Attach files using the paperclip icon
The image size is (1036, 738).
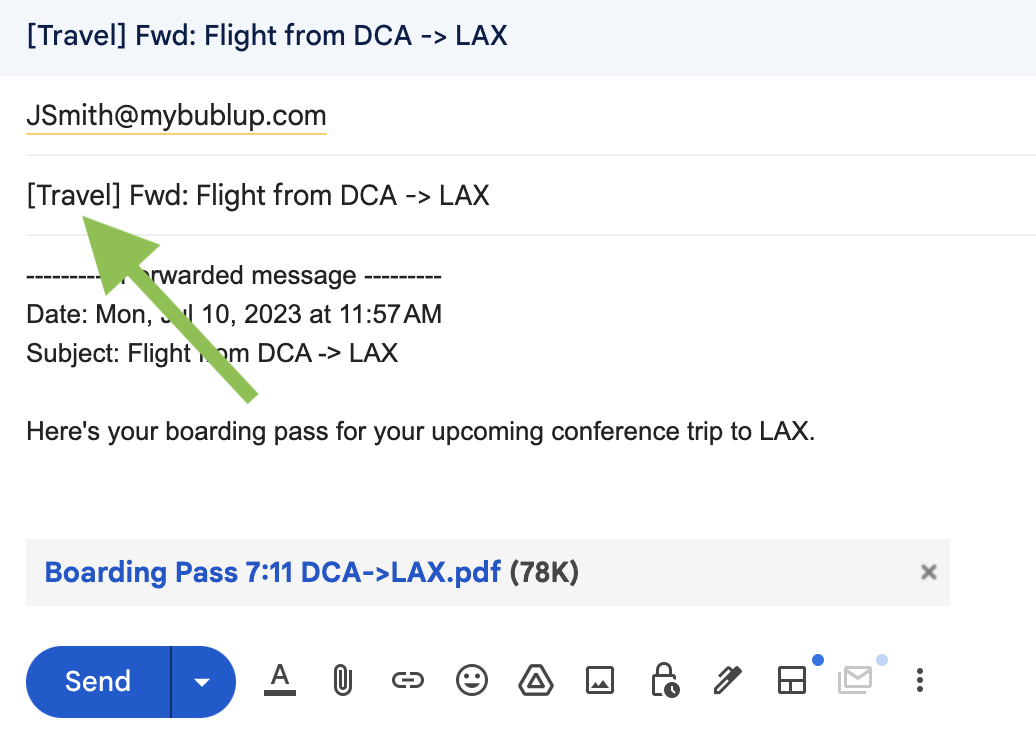[x=342, y=681]
